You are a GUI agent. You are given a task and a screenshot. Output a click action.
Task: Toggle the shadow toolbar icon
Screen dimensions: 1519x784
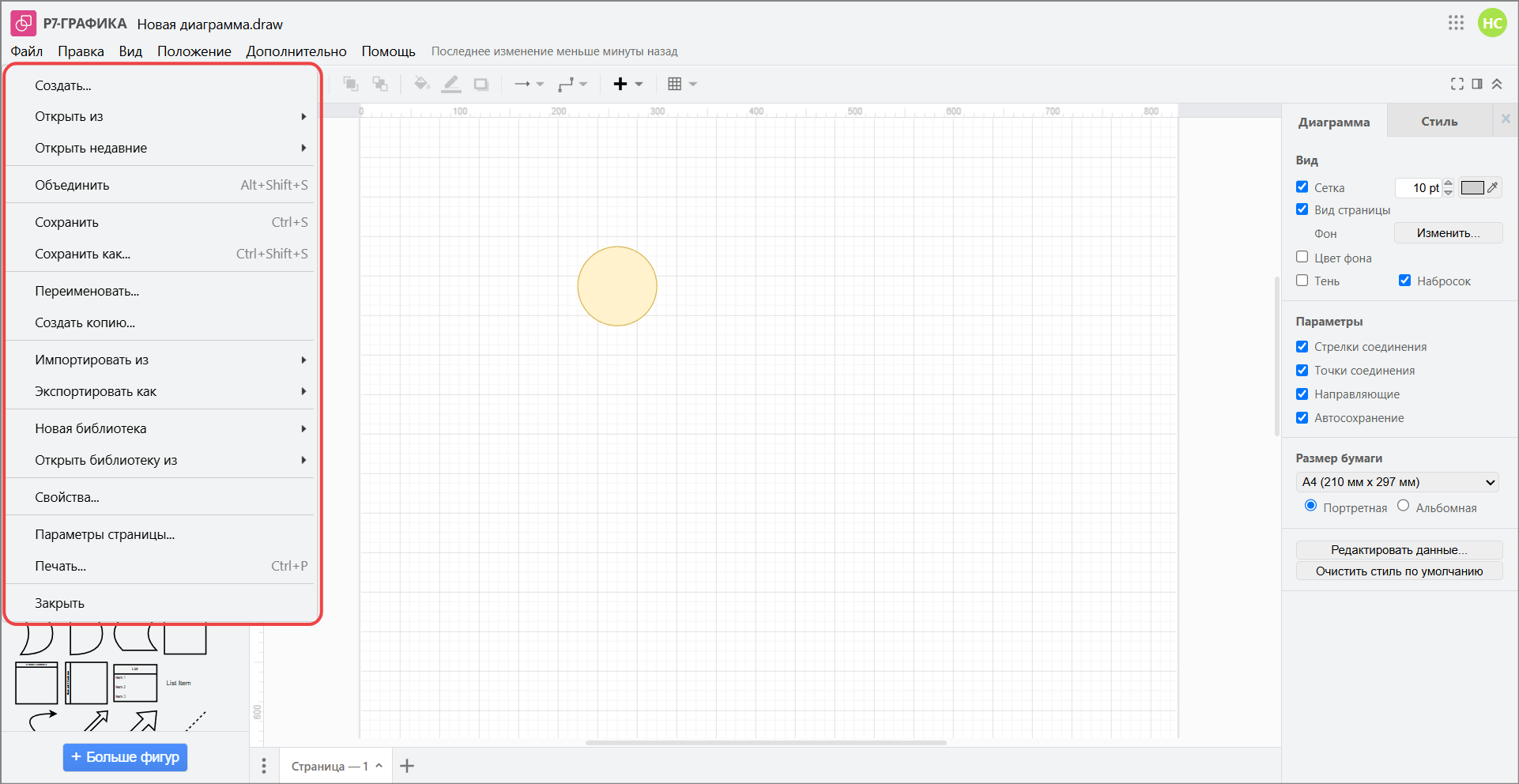pos(481,84)
